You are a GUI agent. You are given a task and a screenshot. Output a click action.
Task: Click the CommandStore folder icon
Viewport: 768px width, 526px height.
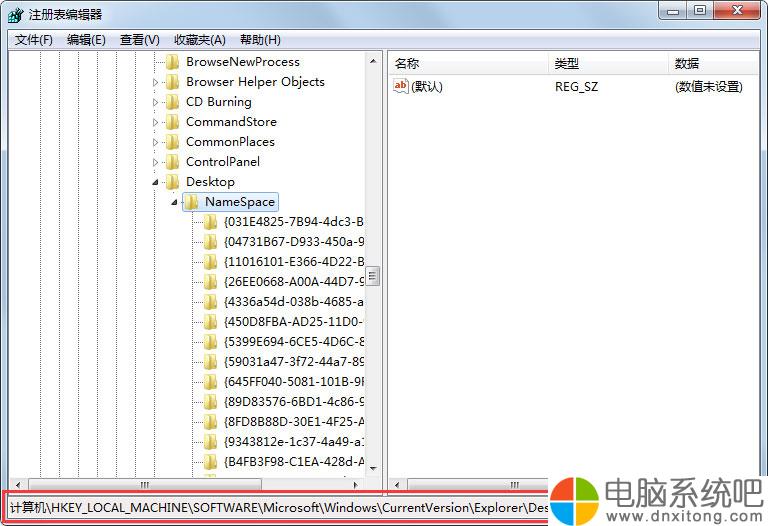[x=172, y=122]
